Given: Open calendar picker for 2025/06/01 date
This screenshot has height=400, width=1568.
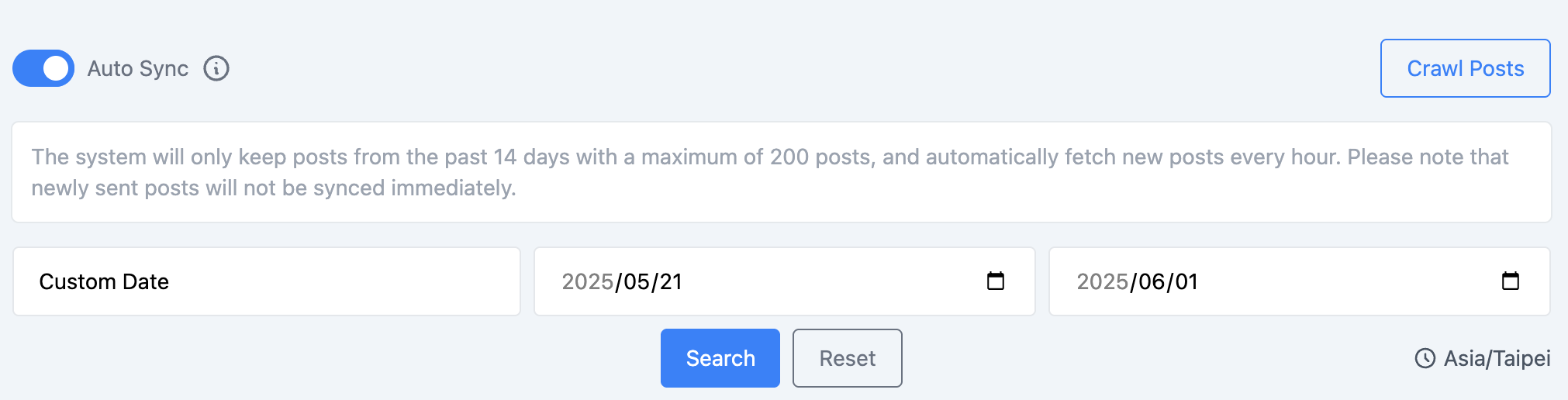Looking at the screenshot, I should coord(1511,281).
